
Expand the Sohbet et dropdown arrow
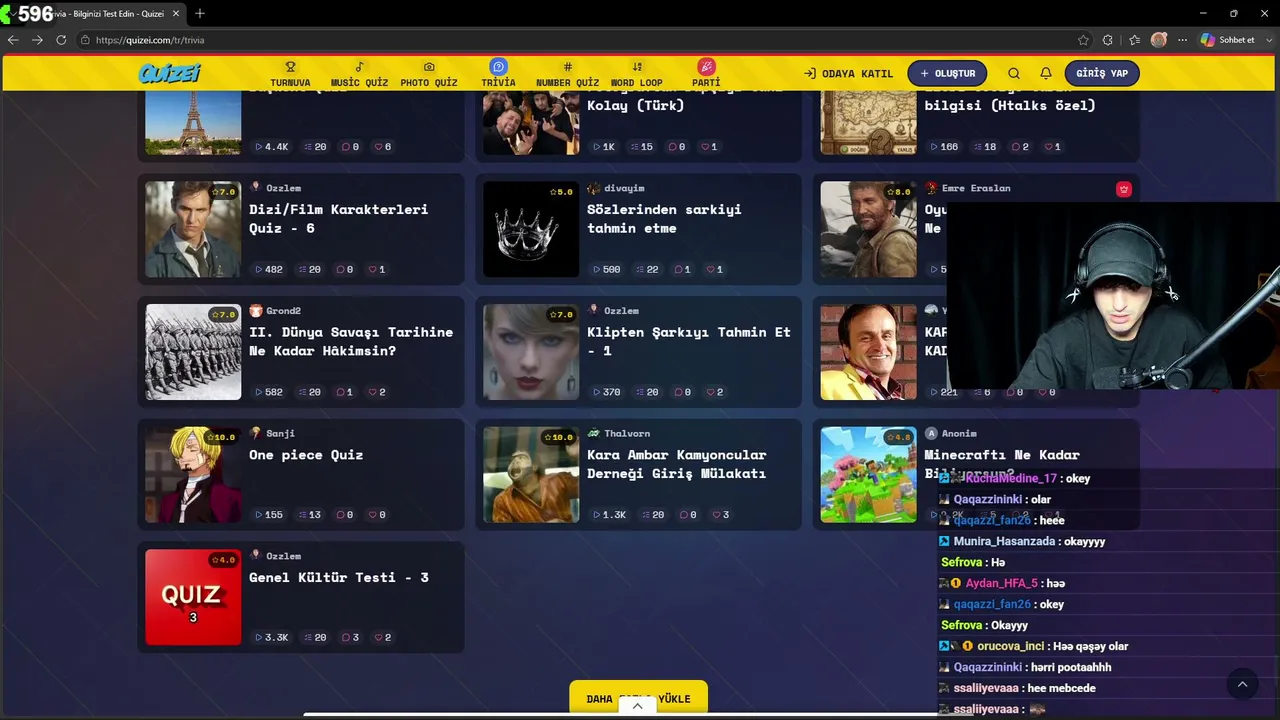click(x=1268, y=40)
